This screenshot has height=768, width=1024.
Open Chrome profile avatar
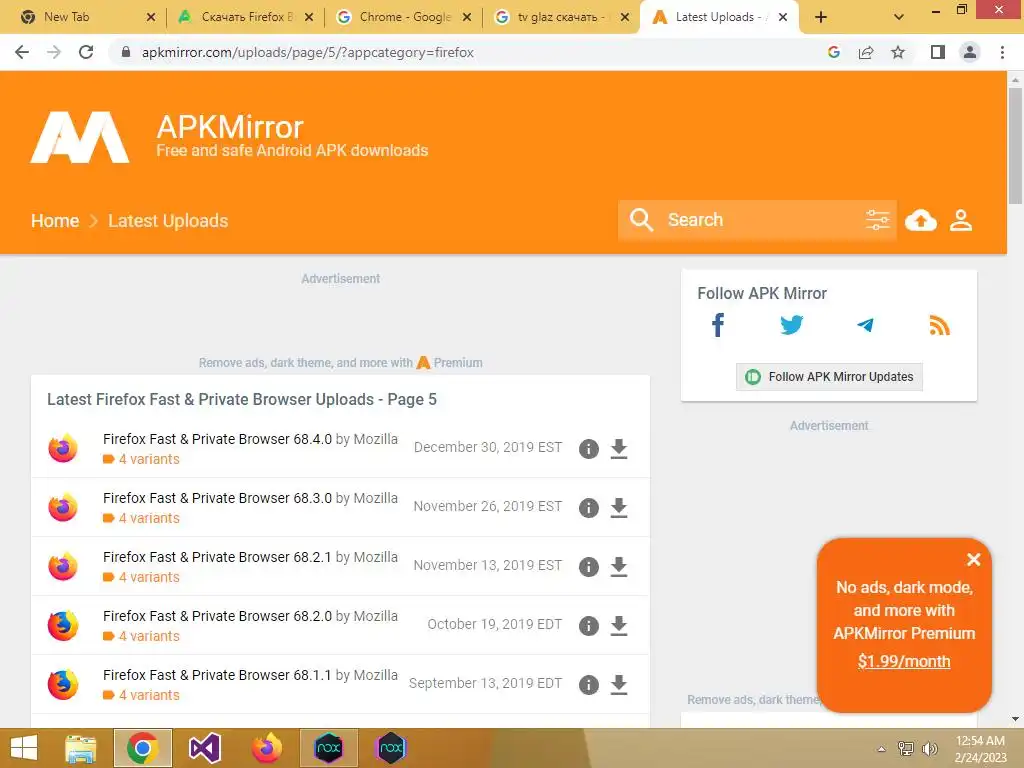coord(970,52)
